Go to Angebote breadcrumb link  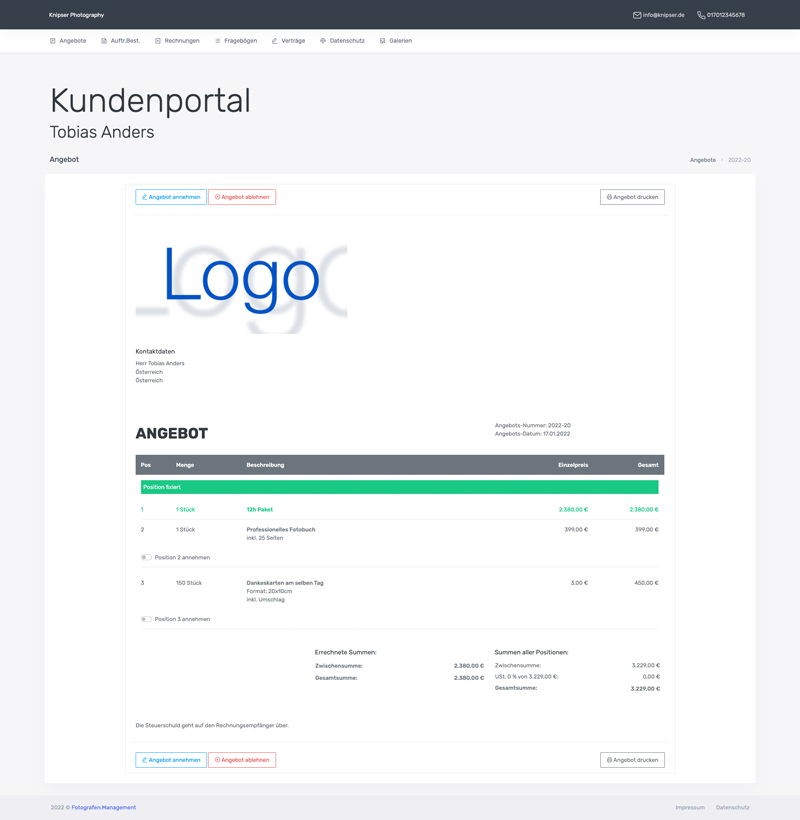coord(702,160)
